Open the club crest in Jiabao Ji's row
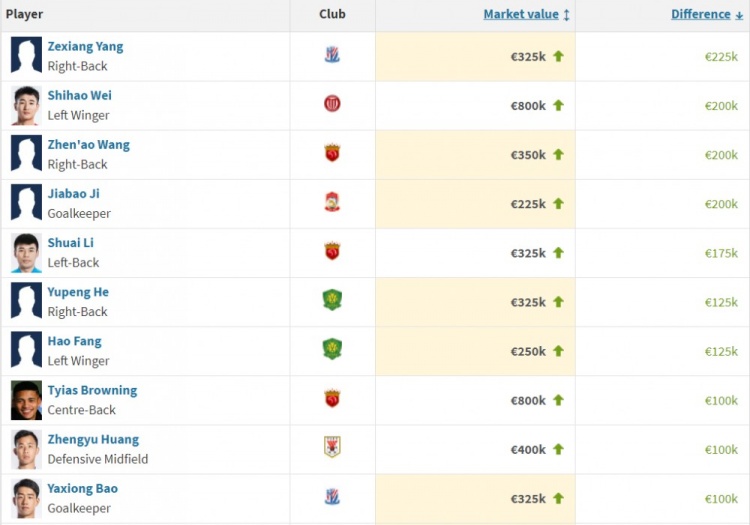Image resolution: width=750 pixels, height=525 pixels. [332, 202]
